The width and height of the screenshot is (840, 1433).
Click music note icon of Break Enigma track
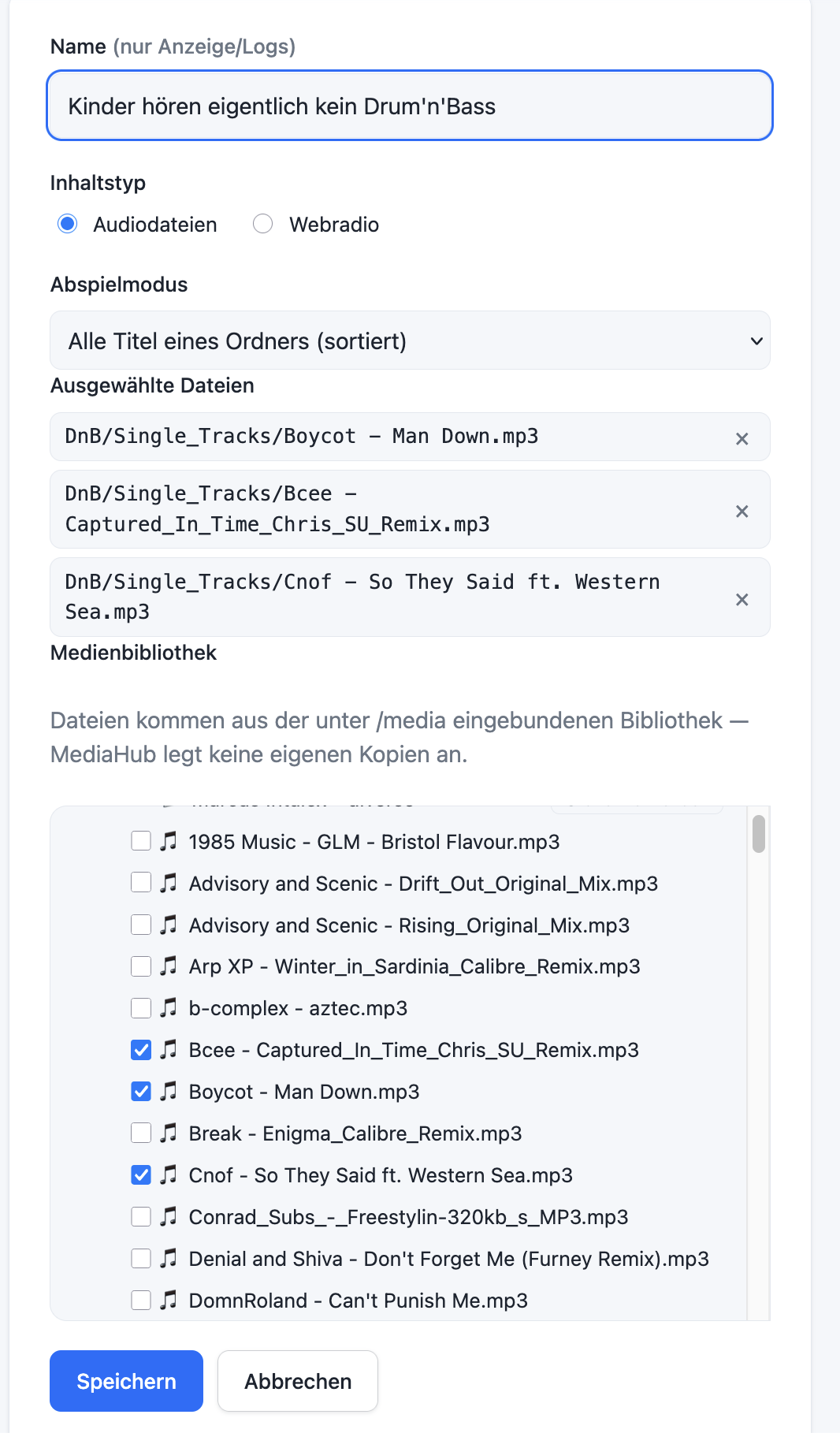pyautogui.click(x=169, y=1133)
